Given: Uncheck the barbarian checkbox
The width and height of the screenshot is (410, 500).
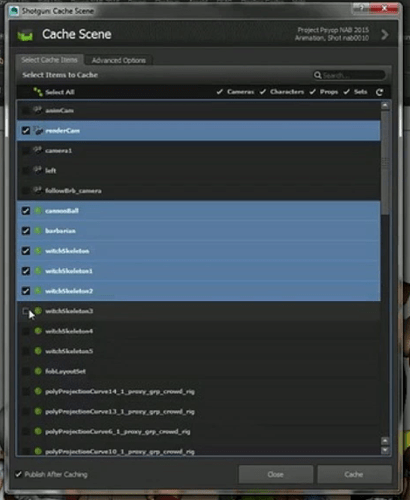Looking at the screenshot, I should tap(26, 231).
